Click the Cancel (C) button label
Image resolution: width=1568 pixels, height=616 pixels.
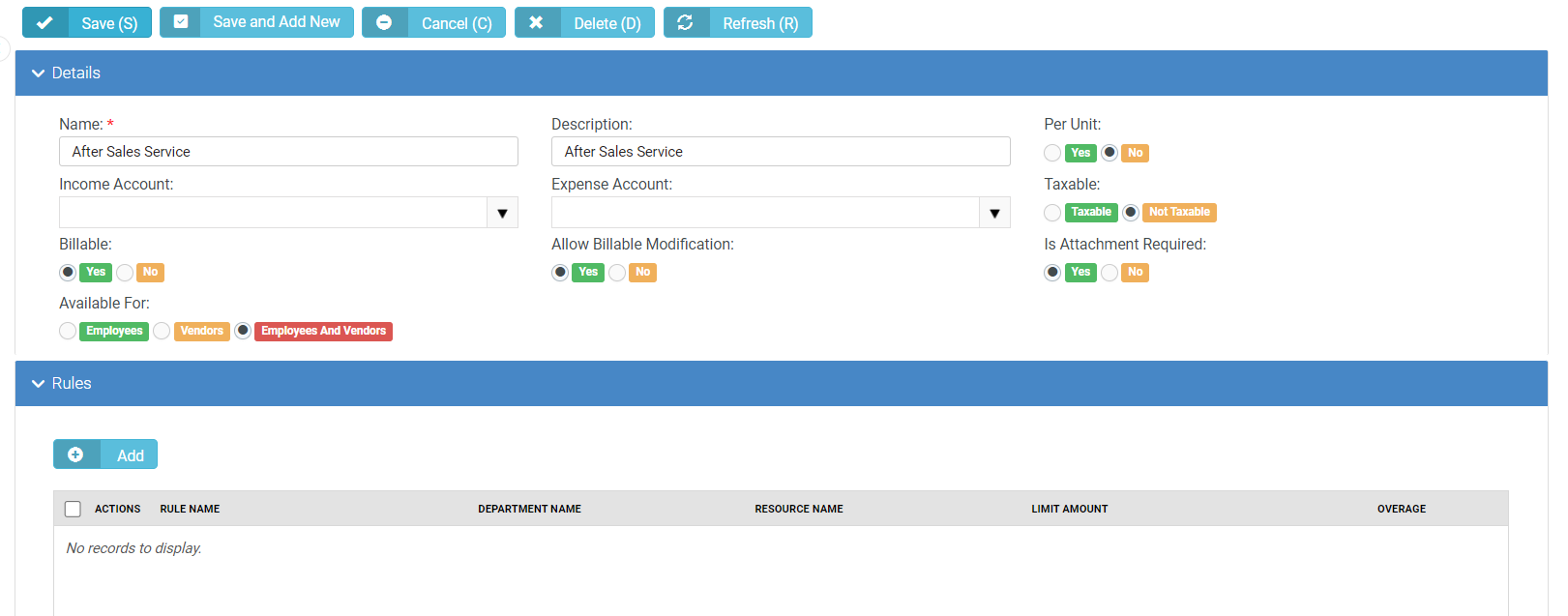tap(457, 23)
